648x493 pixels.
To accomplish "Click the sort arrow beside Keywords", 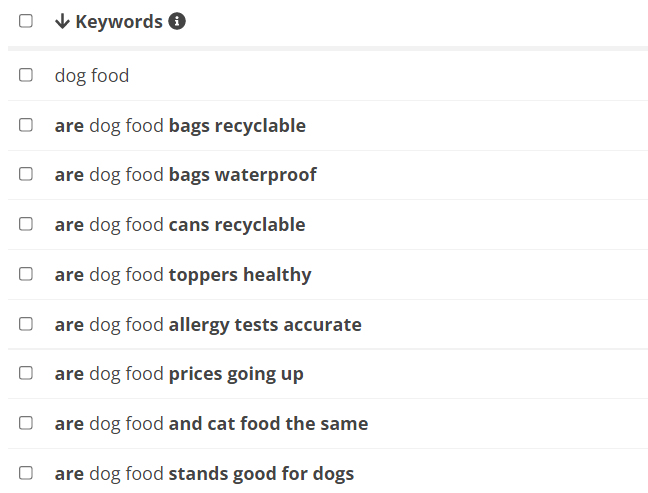I will tap(62, 21).
